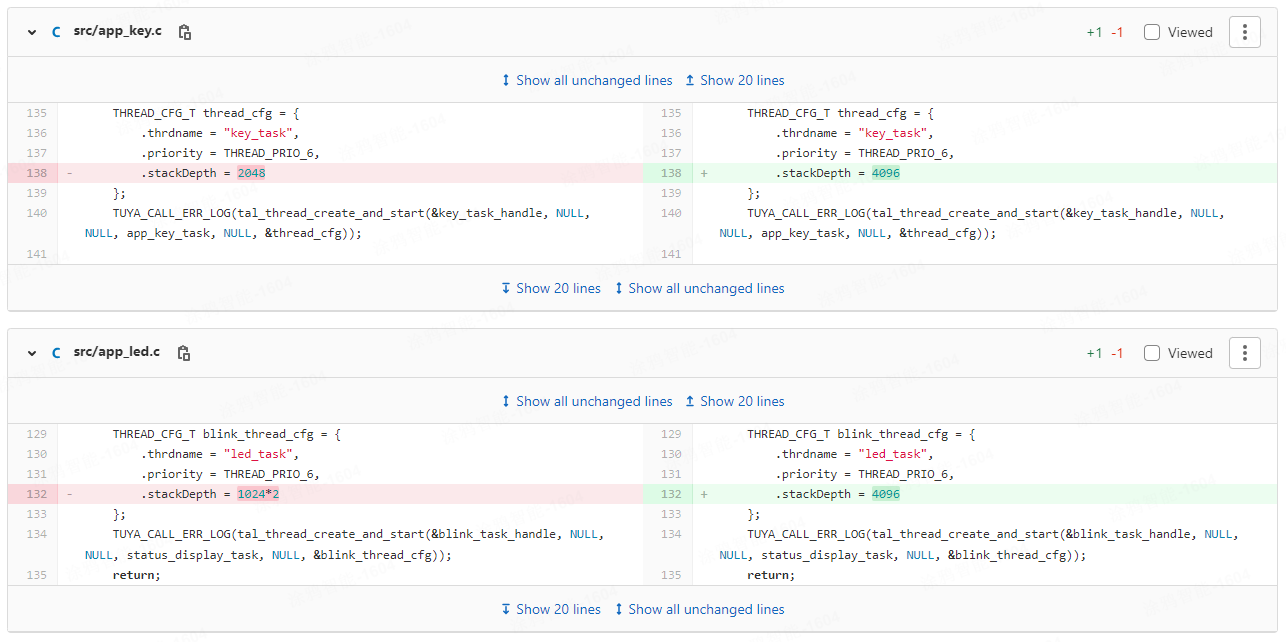Click the C file icon for app_led.c
The height and width of the screenshot is (642, 1286).
[x=56, y=353]
